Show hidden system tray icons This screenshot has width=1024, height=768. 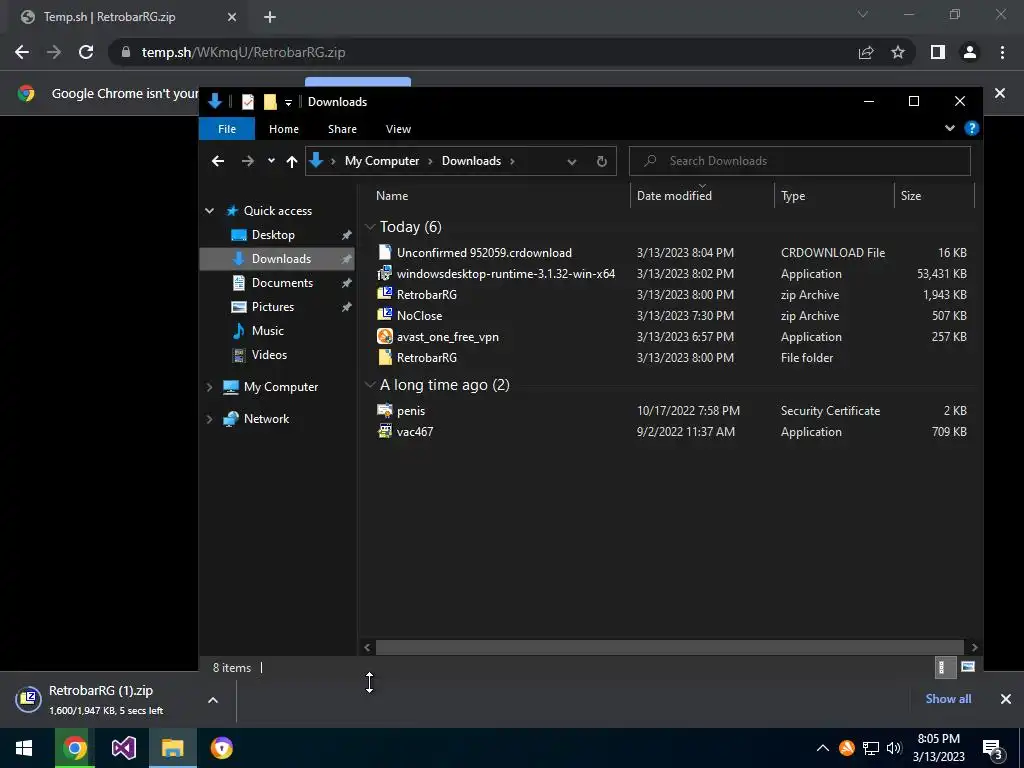click(823, 748)
